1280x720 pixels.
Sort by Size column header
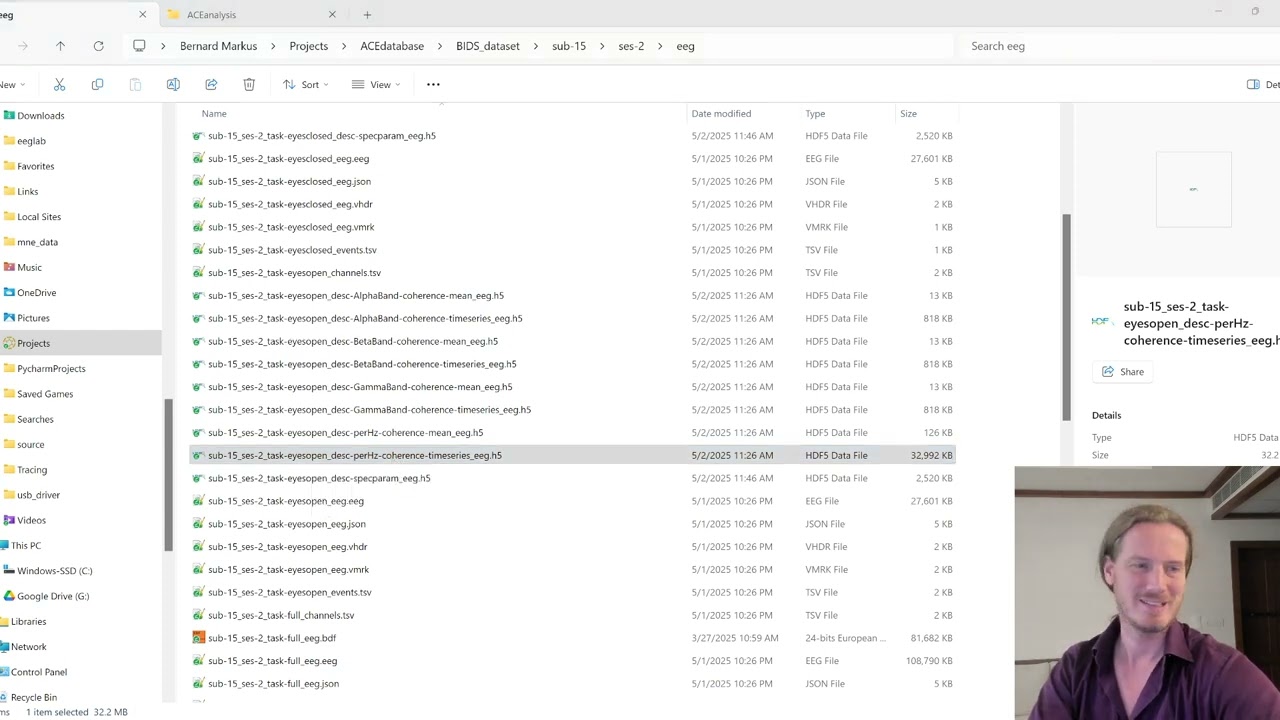[x=908, y=114]
